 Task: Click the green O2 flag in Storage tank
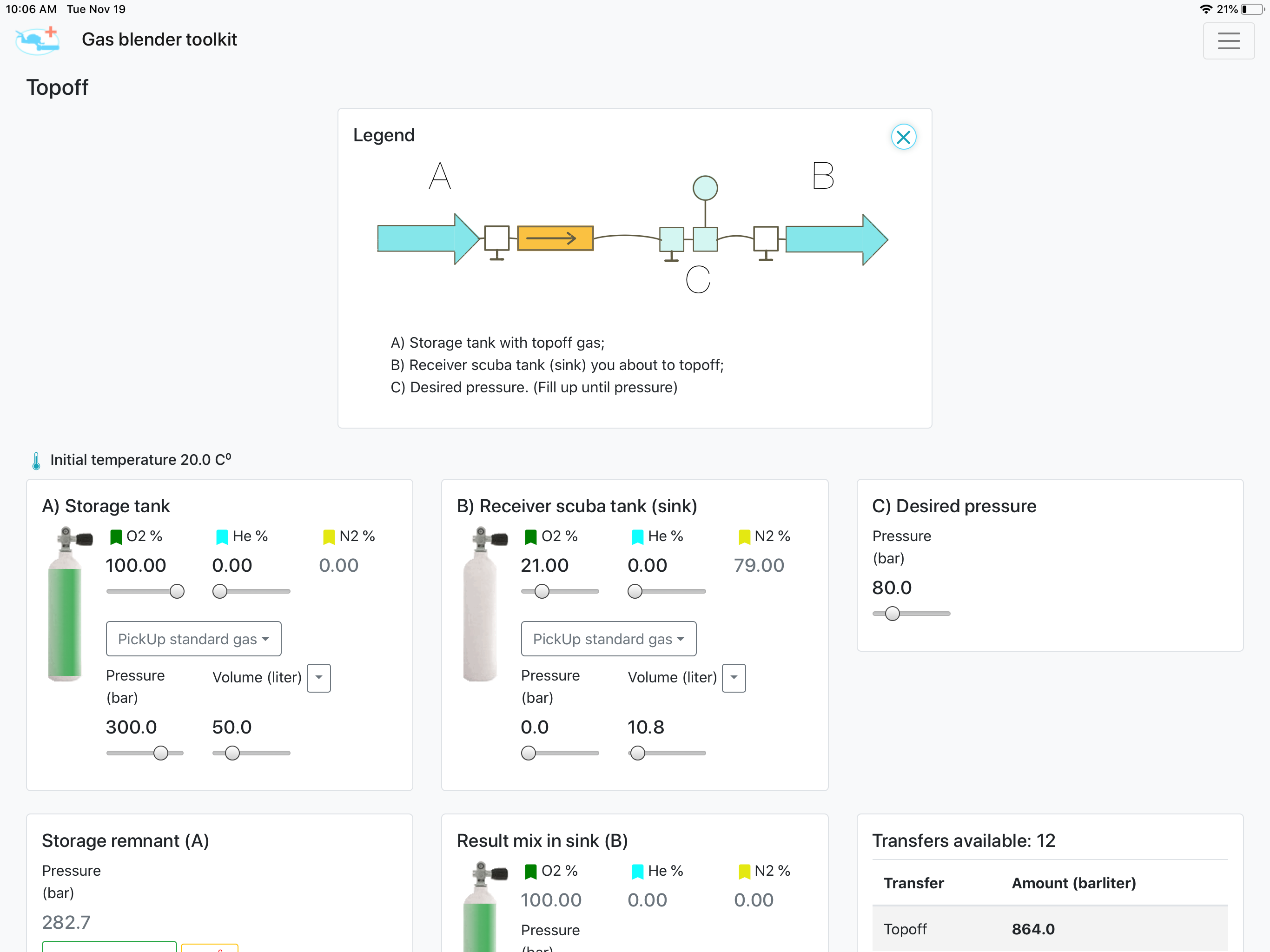coord(115,537)
